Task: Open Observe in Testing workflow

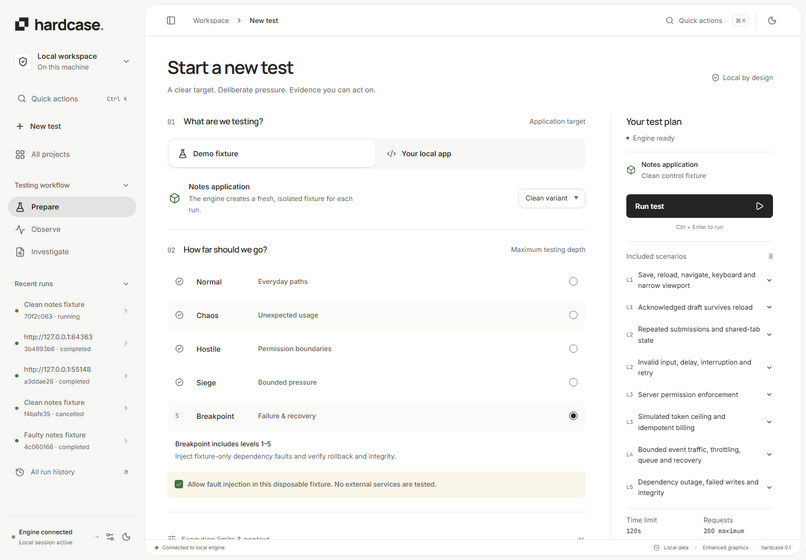Action: pos(72,229)
